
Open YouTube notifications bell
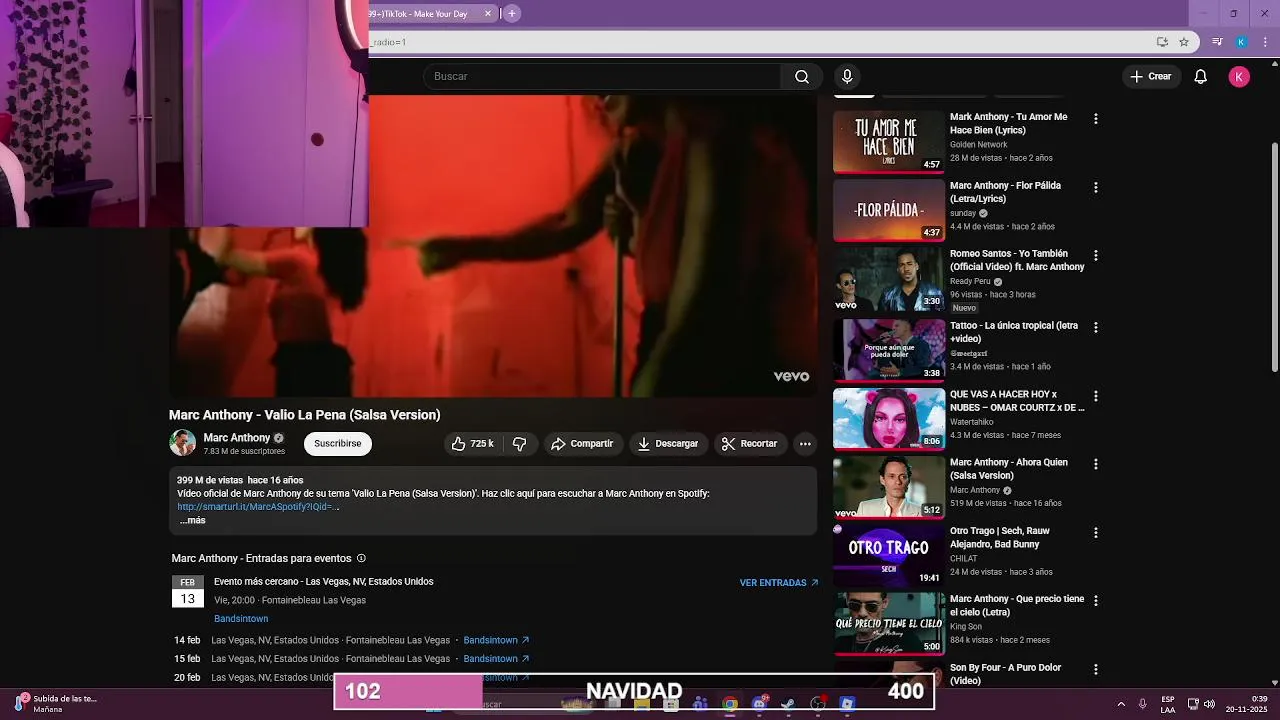tap(1201, 77)
